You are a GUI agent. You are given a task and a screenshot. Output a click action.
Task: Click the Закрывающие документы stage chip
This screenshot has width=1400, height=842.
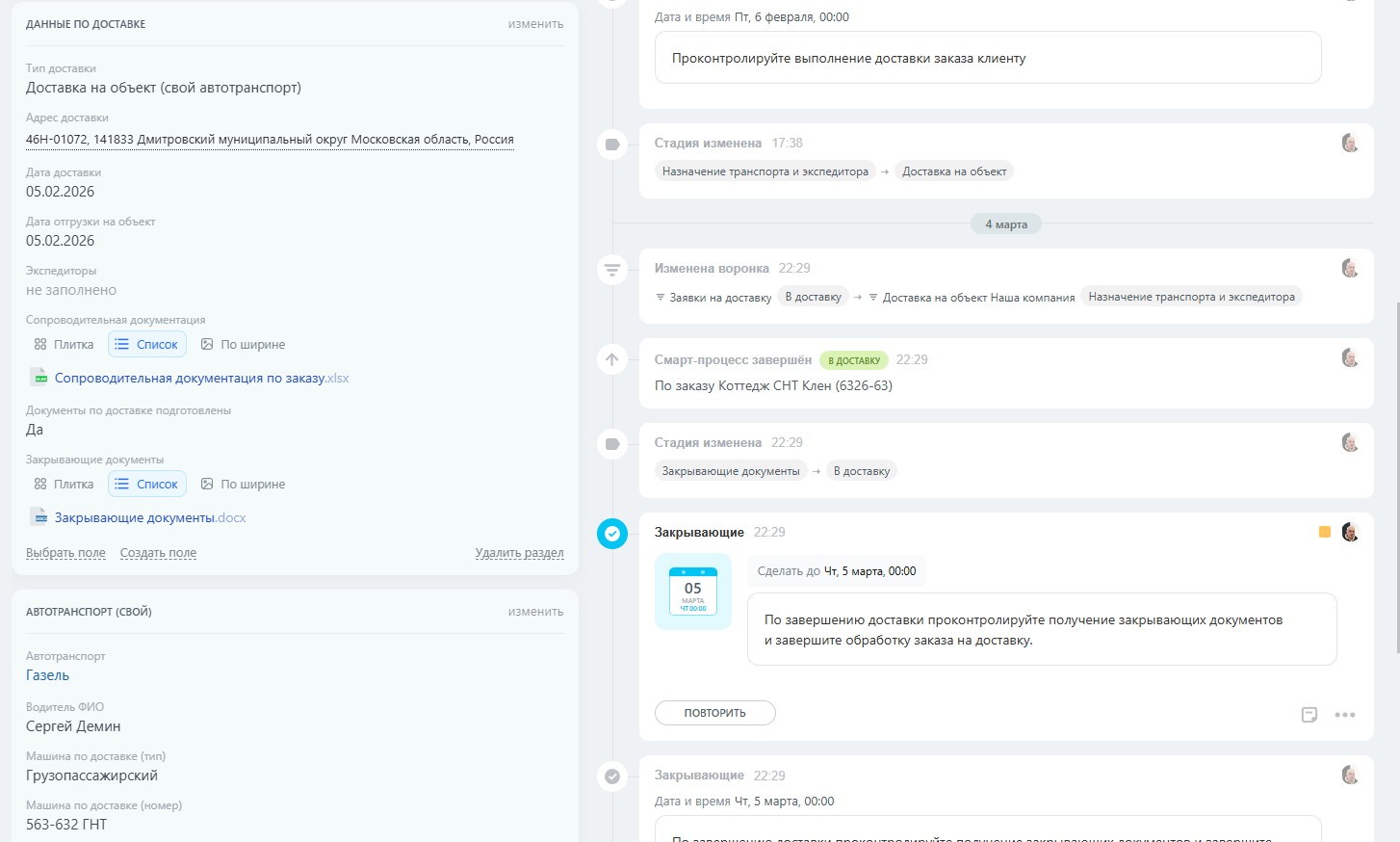(731, 471)
